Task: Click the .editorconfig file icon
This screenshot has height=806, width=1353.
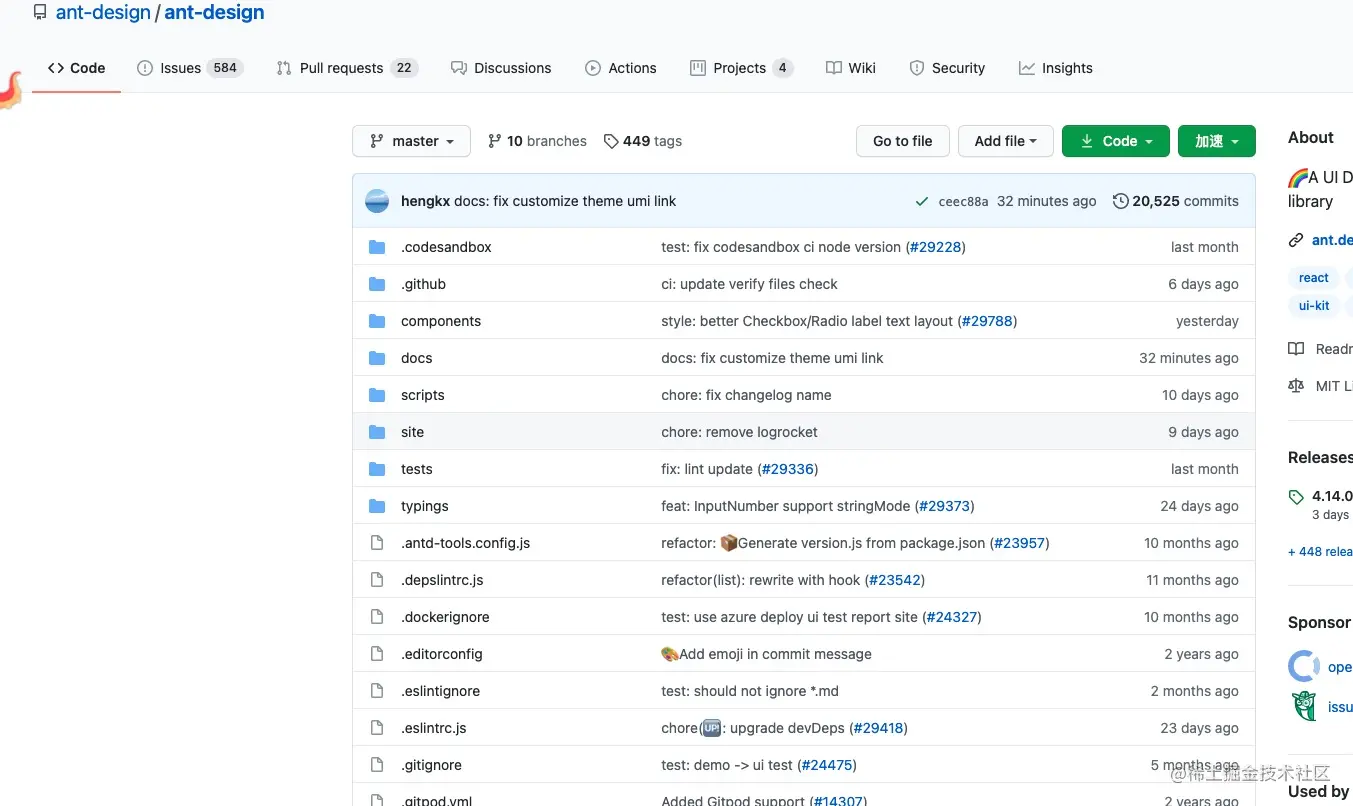Action: click(x=377, y=654)
